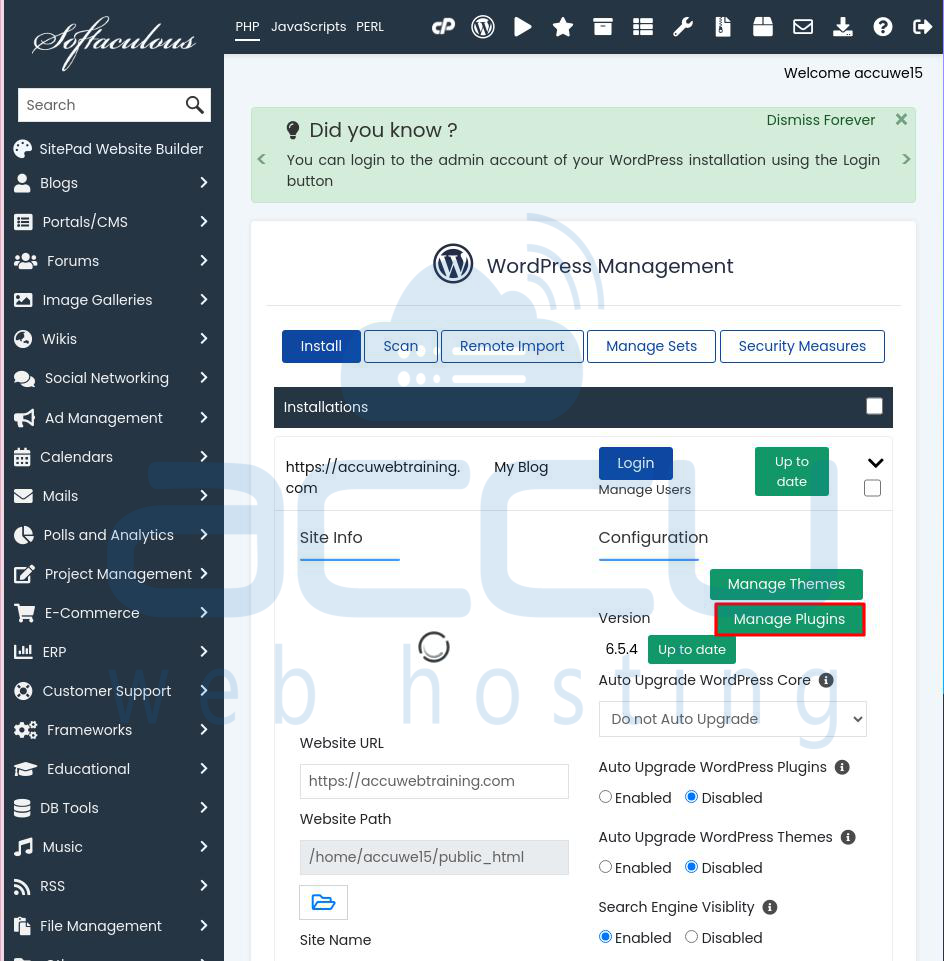The image size is (944, 961).
Task: Open SitePad Website Builder
Action: tap(108, 149)
